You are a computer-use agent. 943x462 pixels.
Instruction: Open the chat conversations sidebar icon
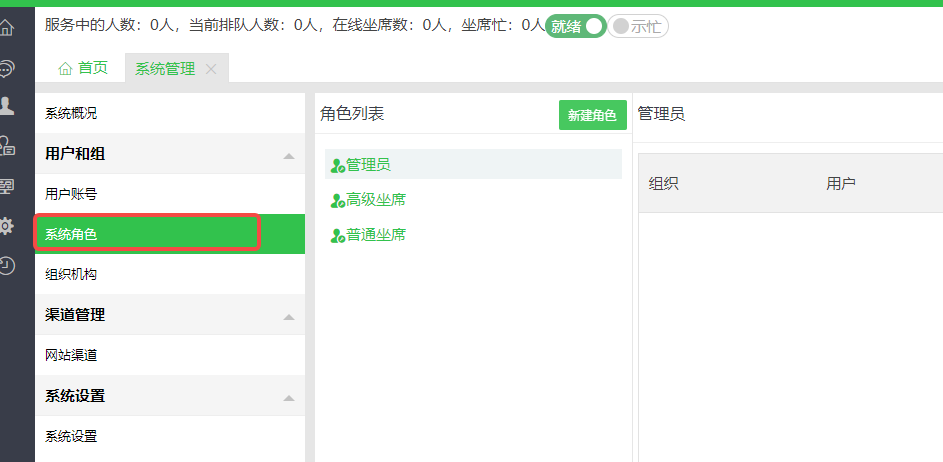point(6,68)
